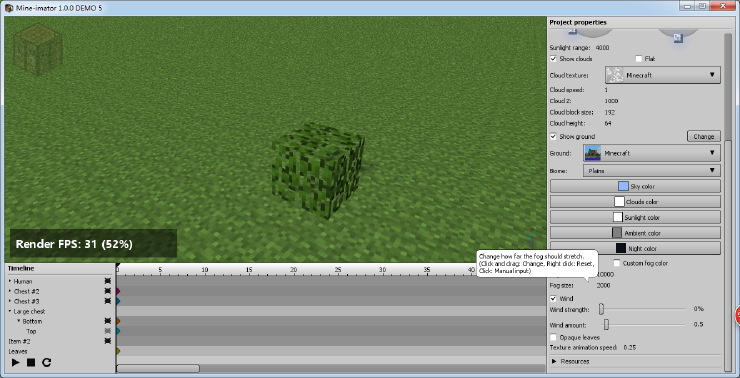Enable the Opaque leaves checkbox

coord(554,337)
